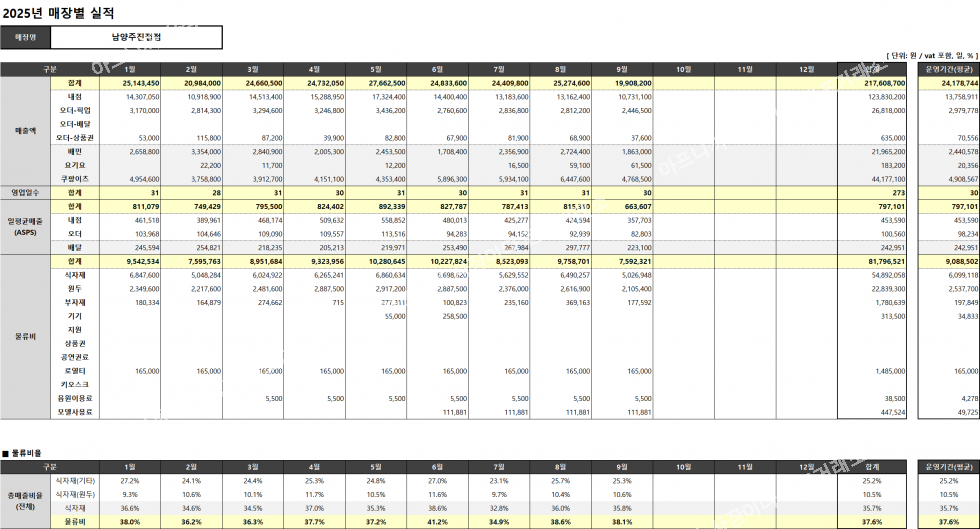Screen dimensions: 980x529
Task: Click the 물류비율 section heading
Action: tap(24, 453)
